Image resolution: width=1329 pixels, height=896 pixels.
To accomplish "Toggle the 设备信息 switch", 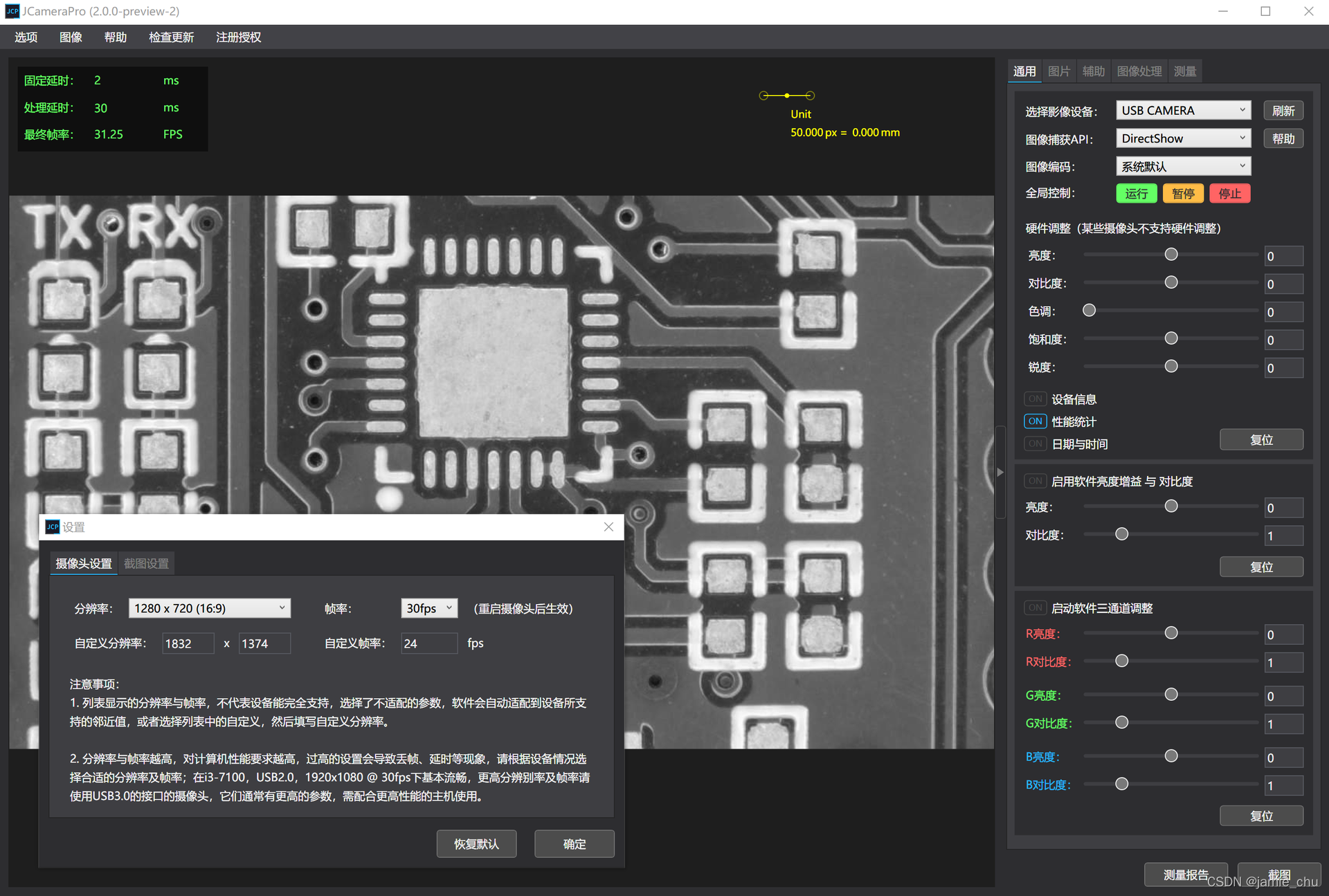I will 1035,399.
